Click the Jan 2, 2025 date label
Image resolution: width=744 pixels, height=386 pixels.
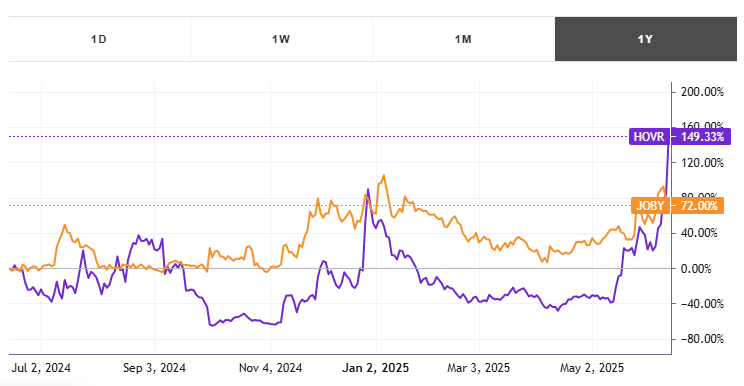point(376,368)
